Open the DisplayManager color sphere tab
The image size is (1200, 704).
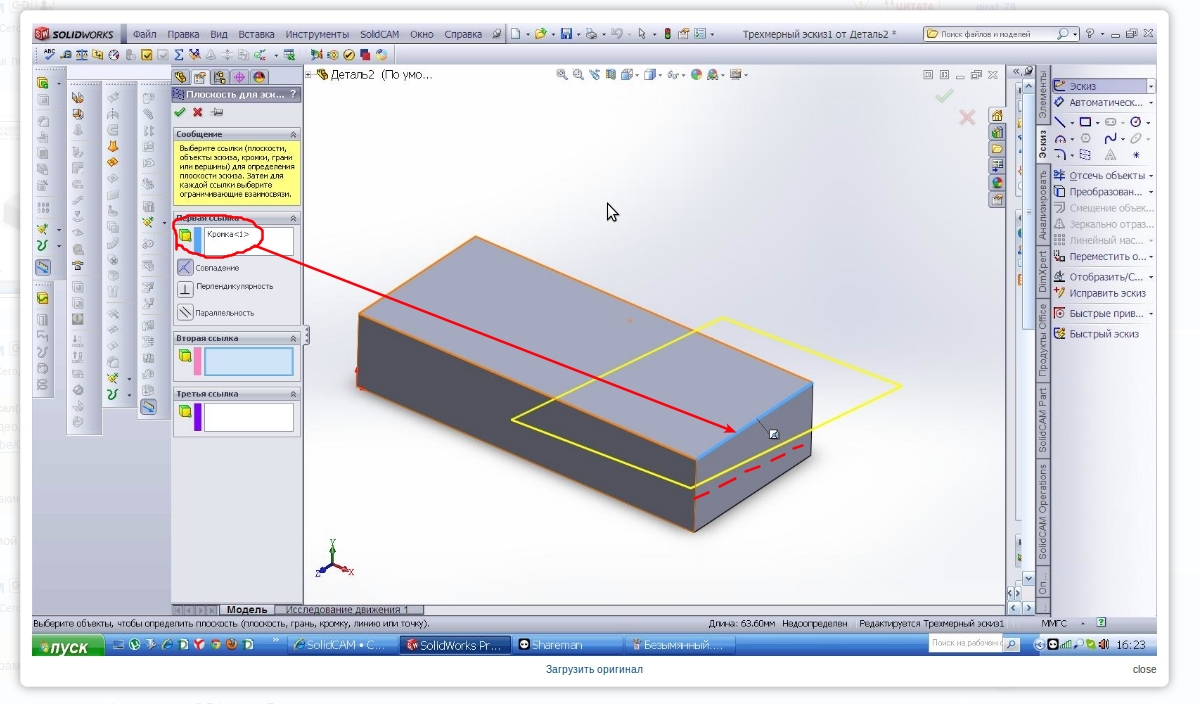point(259,77)
